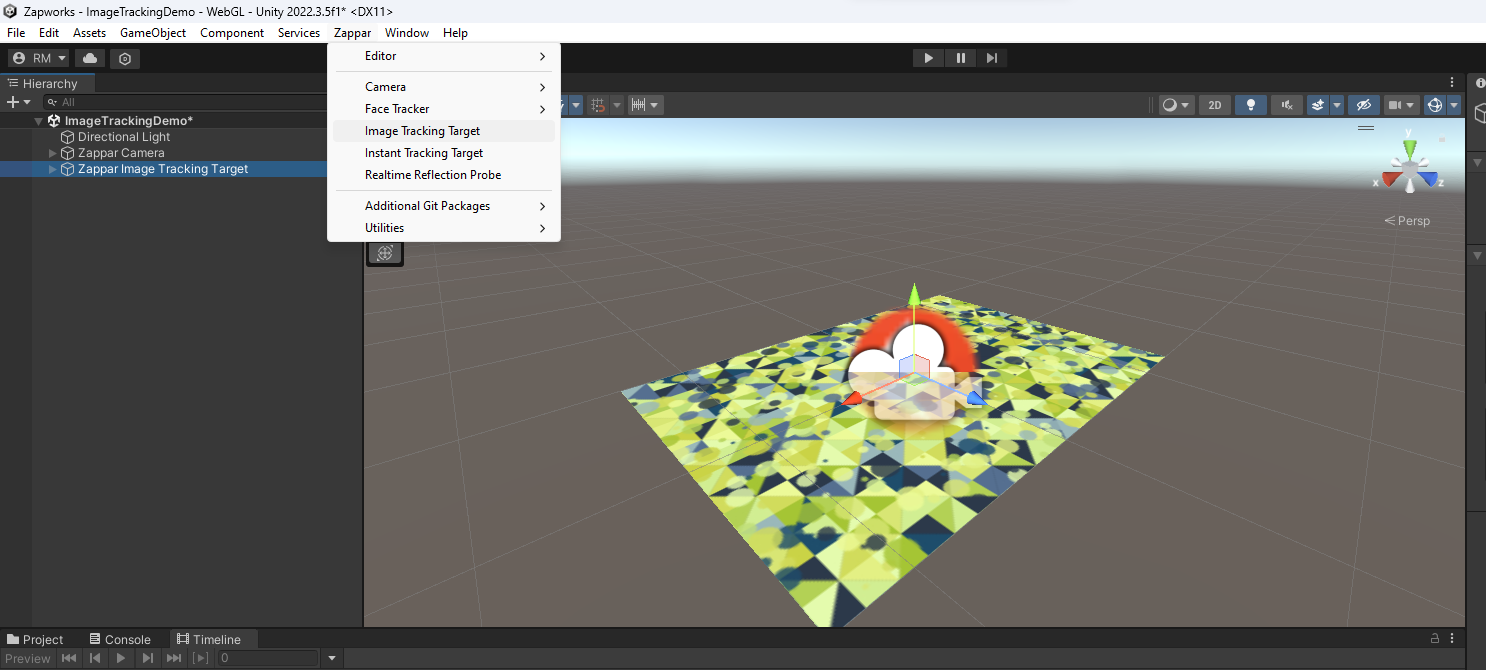The width and height of the screenshot is (1486, 670).
Task: Open the Component menu
Action: coord(232,33)
